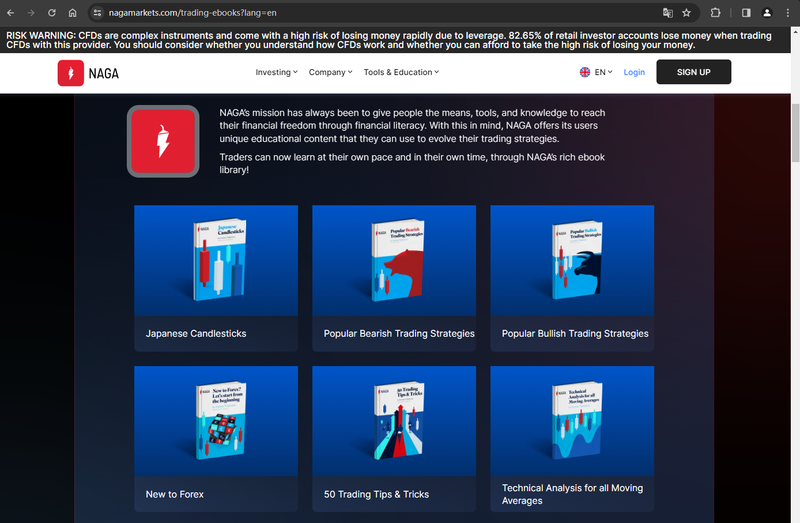800x523 pixels.
Task: Click the page vertical scrollbar thumb
Action: 795,133
